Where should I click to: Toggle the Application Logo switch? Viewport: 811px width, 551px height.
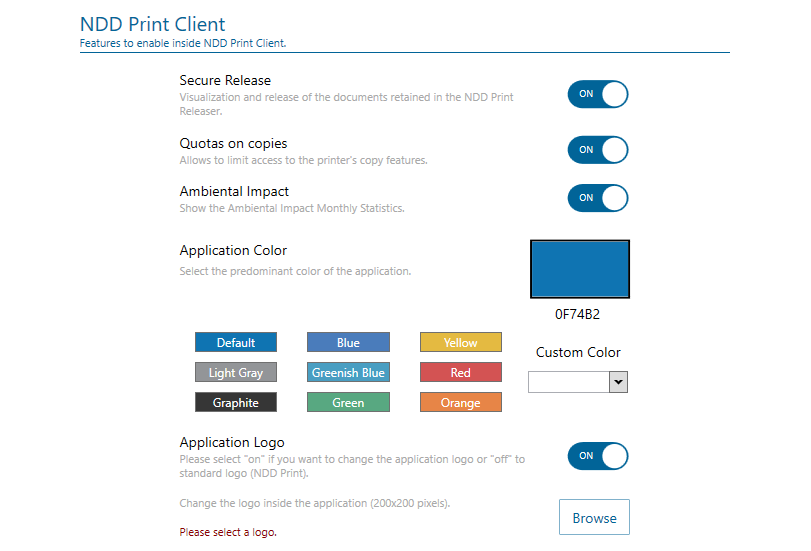point(597,456)
